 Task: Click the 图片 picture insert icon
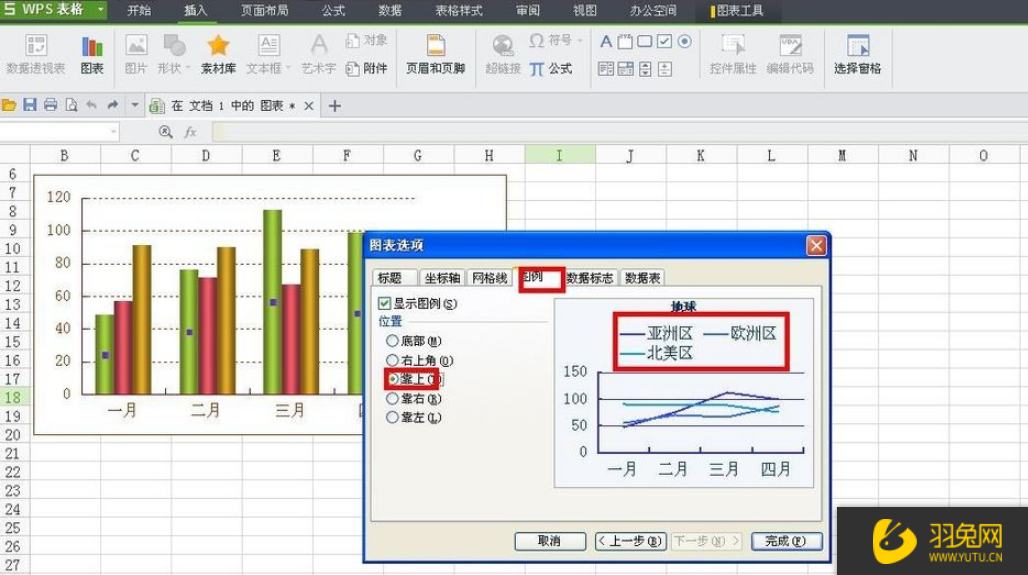click(x=136, y=54)
